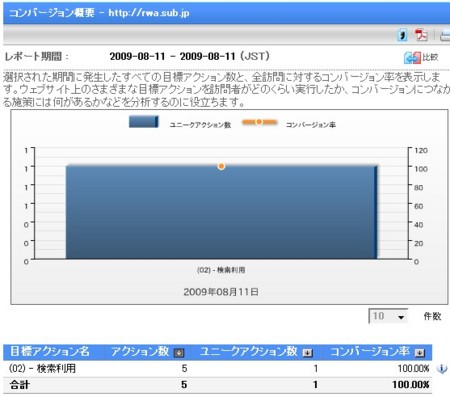Screen dimensions: 450x397
Task: Open the 比較 comparison link
Action: tap(421, 57)
